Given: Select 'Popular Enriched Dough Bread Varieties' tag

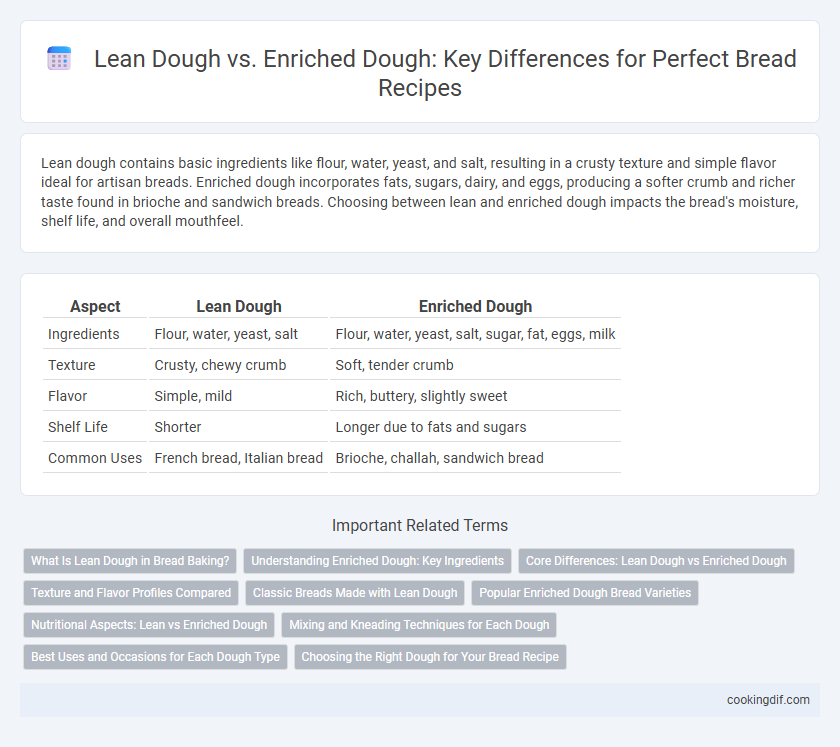Looking at the screenshot, I should [585, 593].
